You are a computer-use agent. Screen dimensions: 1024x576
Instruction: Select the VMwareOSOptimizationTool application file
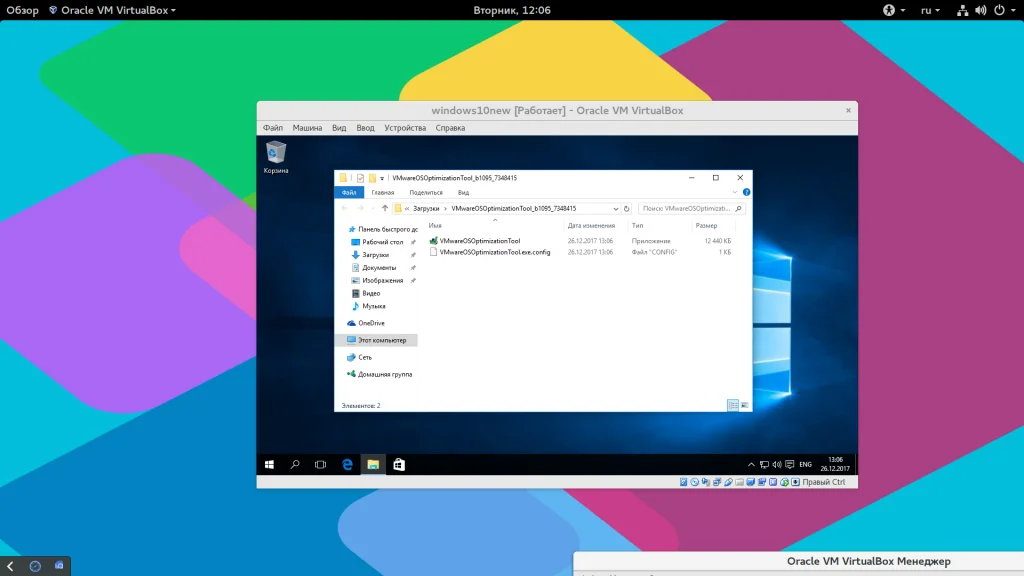[480, 241]
